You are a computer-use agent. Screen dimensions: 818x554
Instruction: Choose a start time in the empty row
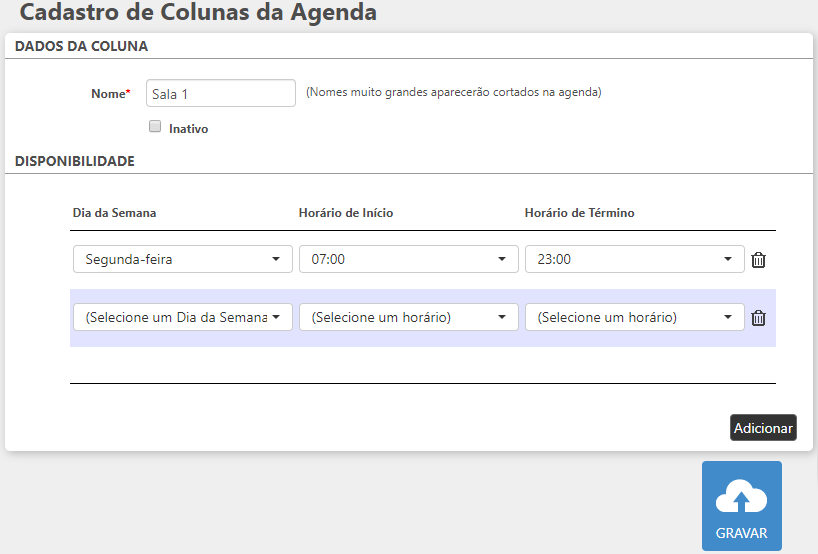point(408,317)
